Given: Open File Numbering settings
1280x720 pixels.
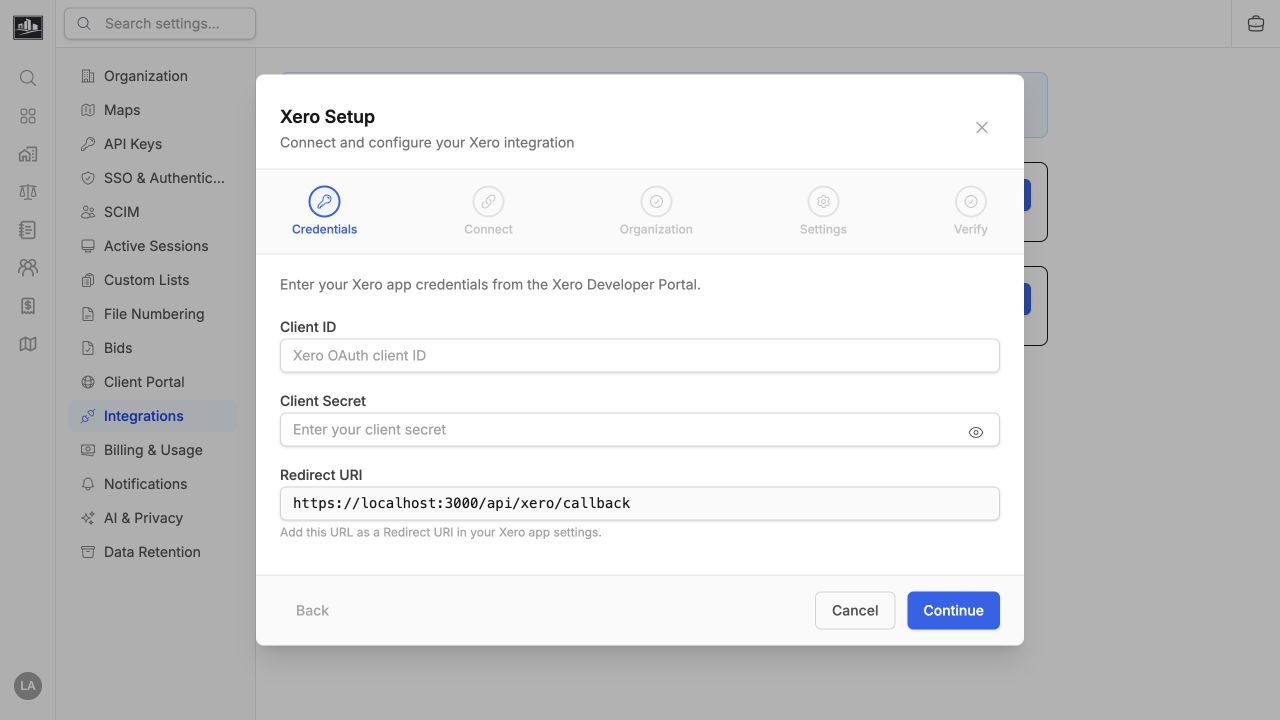Looking at the screenshot, I should click(x=152, y=314).
